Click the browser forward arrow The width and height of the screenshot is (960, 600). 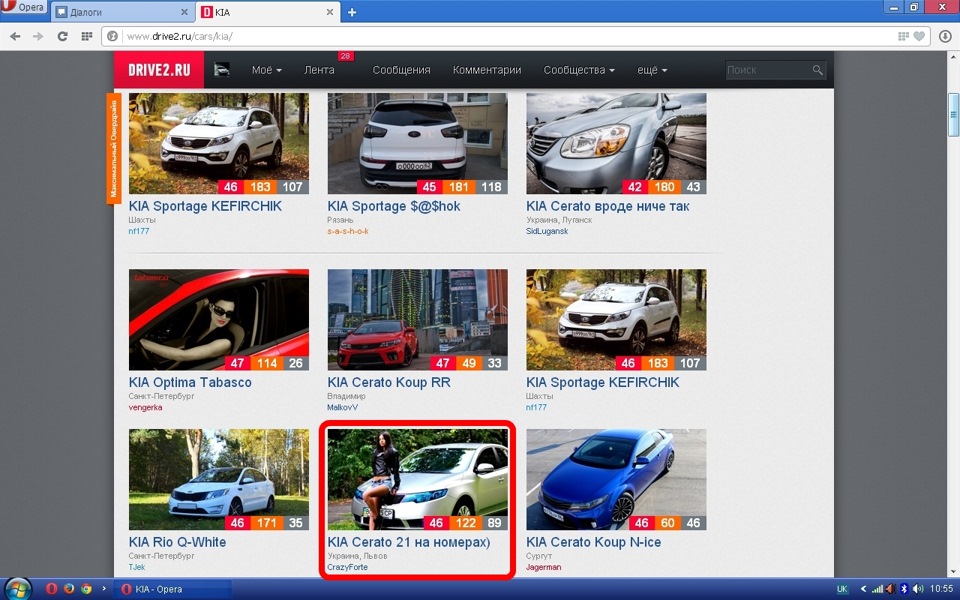(x=38, y=37)
